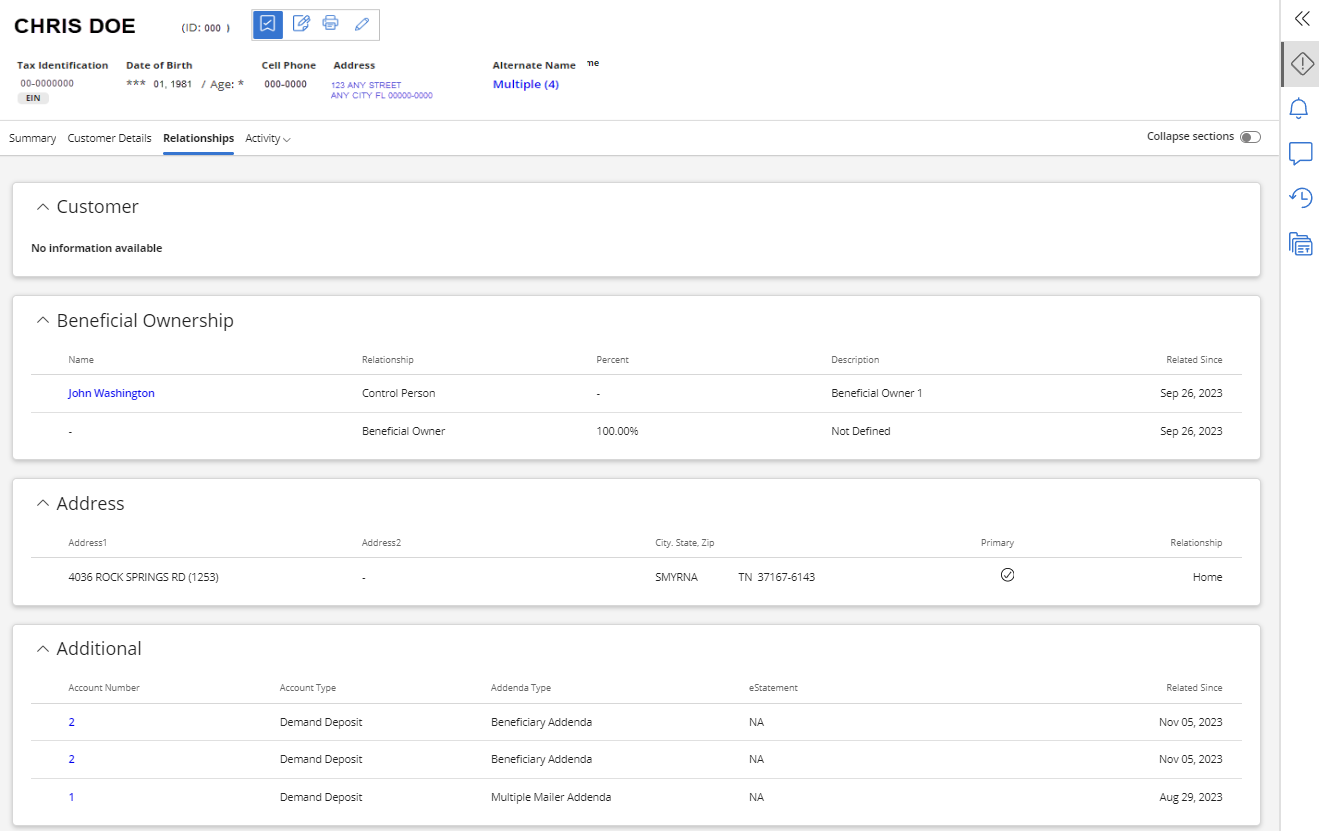The height and width of the screenshot is (831, 1319).
Task: Switch to the Customer Details tab
Action: [x=110, y=139]
